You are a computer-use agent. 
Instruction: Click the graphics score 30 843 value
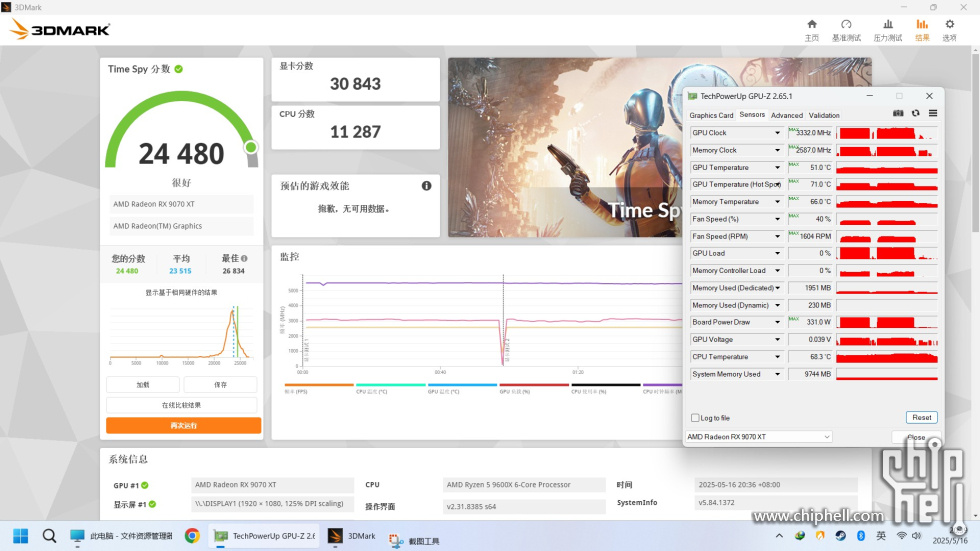[355, 84]
